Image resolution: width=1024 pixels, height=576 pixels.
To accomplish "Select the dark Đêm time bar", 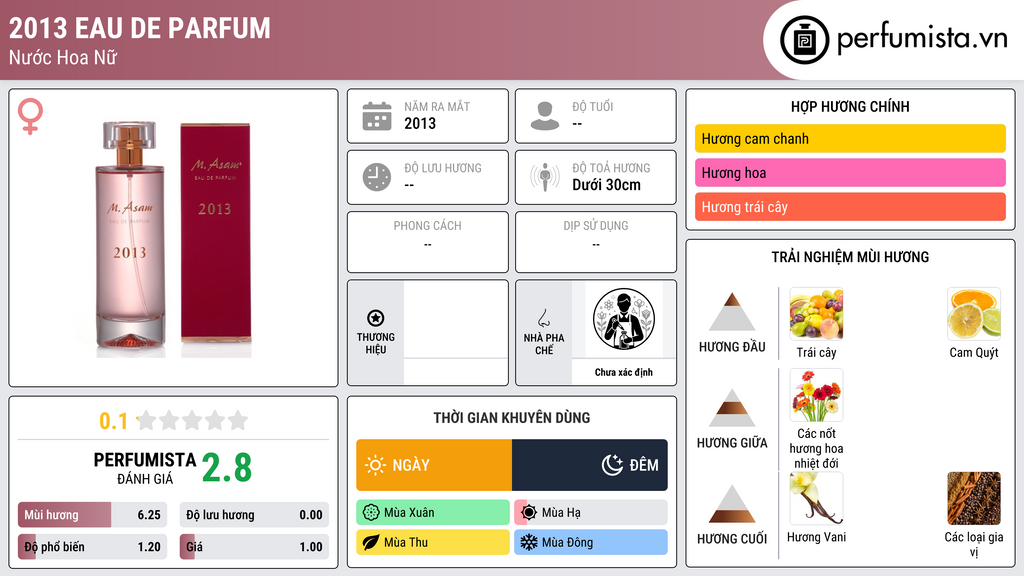I will click(590, 465).
